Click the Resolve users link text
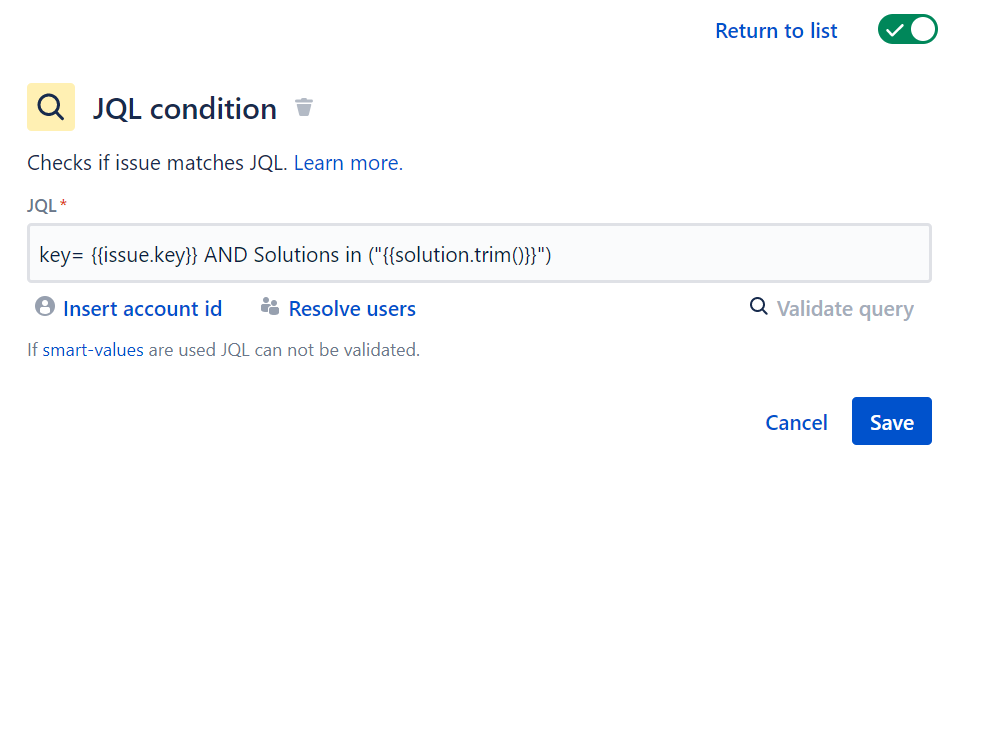986x743 pixels. 352,309
